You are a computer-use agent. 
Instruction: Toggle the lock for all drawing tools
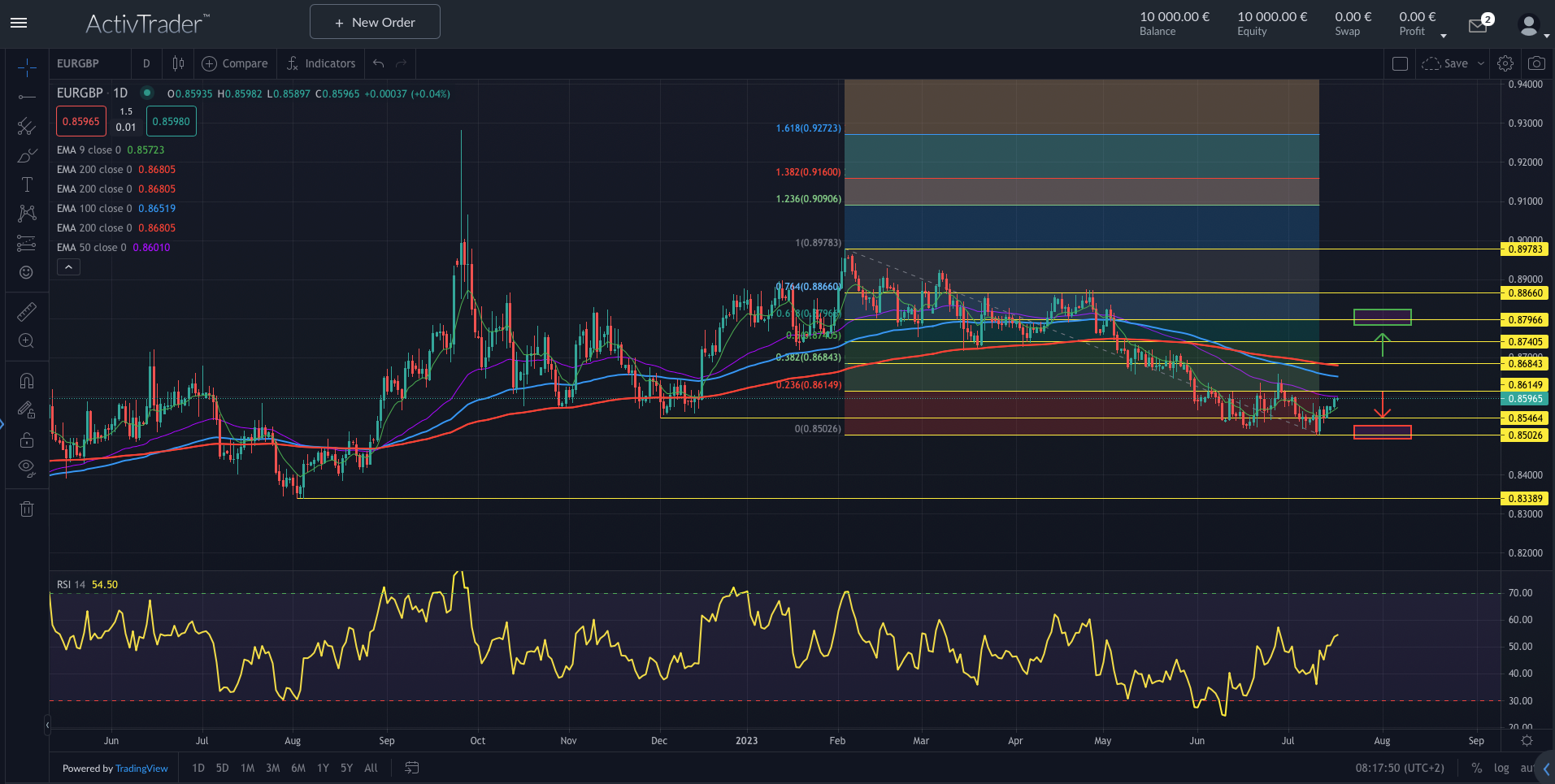pos(27,440)
